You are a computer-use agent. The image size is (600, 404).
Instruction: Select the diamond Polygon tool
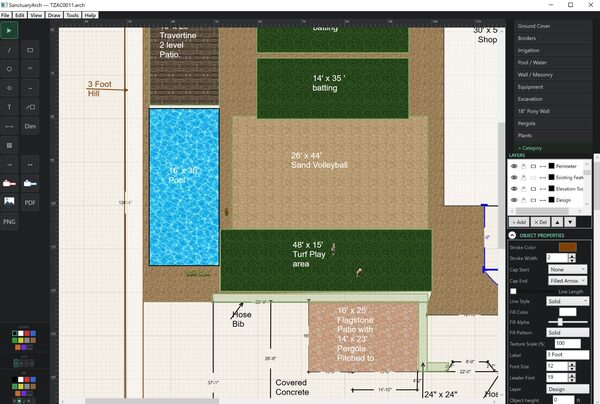9,88
